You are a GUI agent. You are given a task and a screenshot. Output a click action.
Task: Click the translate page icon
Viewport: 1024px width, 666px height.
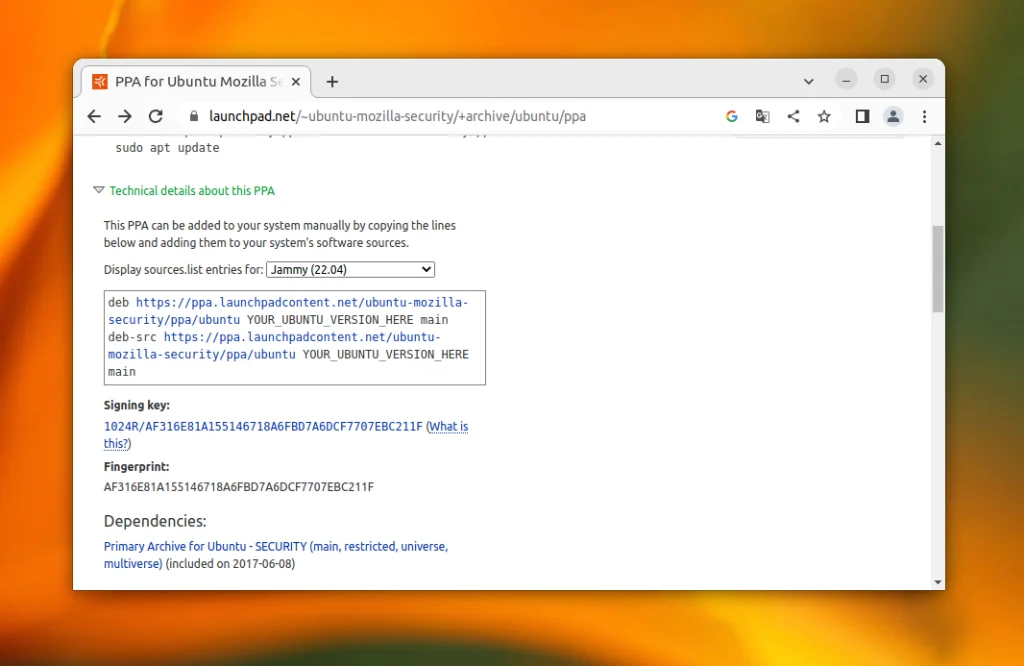pyautogui.click(x=762, y=116)
